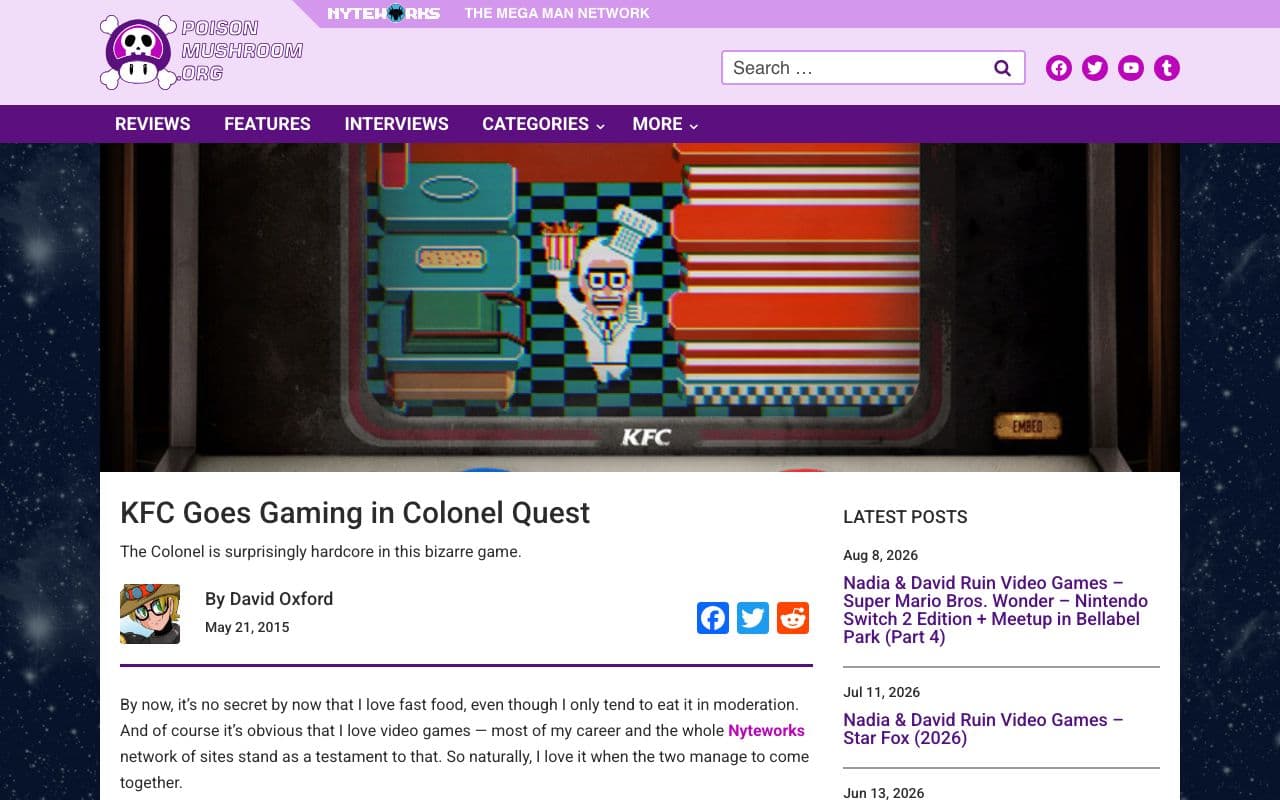Go to the Interviews section
Image resolution: width=1280 pixels, height=800 pixels.
coord(397,124)
